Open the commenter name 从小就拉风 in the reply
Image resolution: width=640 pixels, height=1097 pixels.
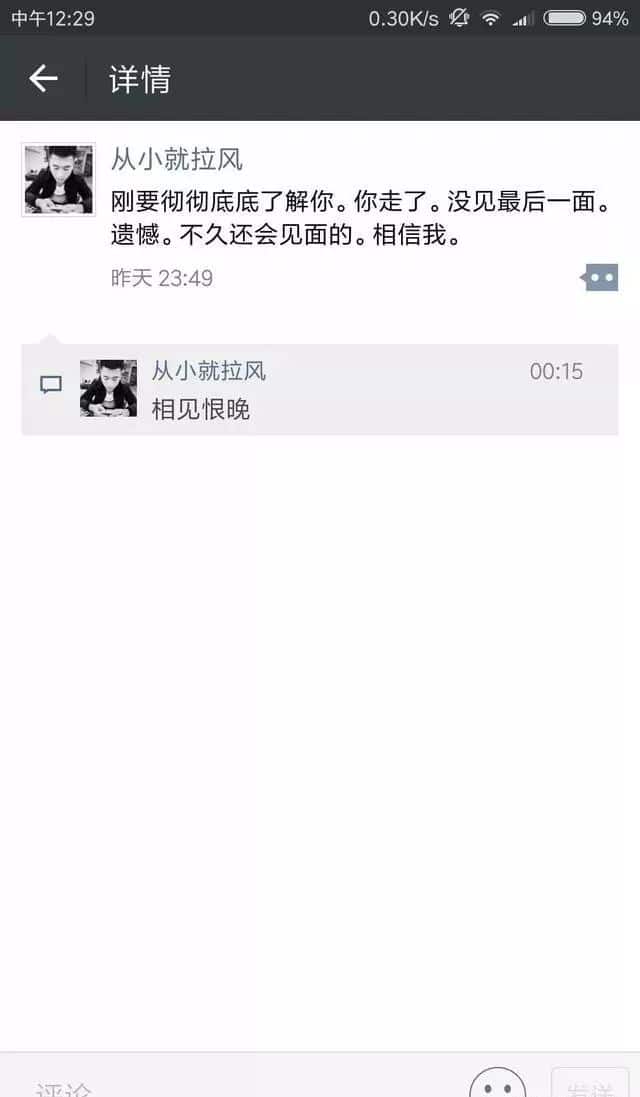(209, 371)
